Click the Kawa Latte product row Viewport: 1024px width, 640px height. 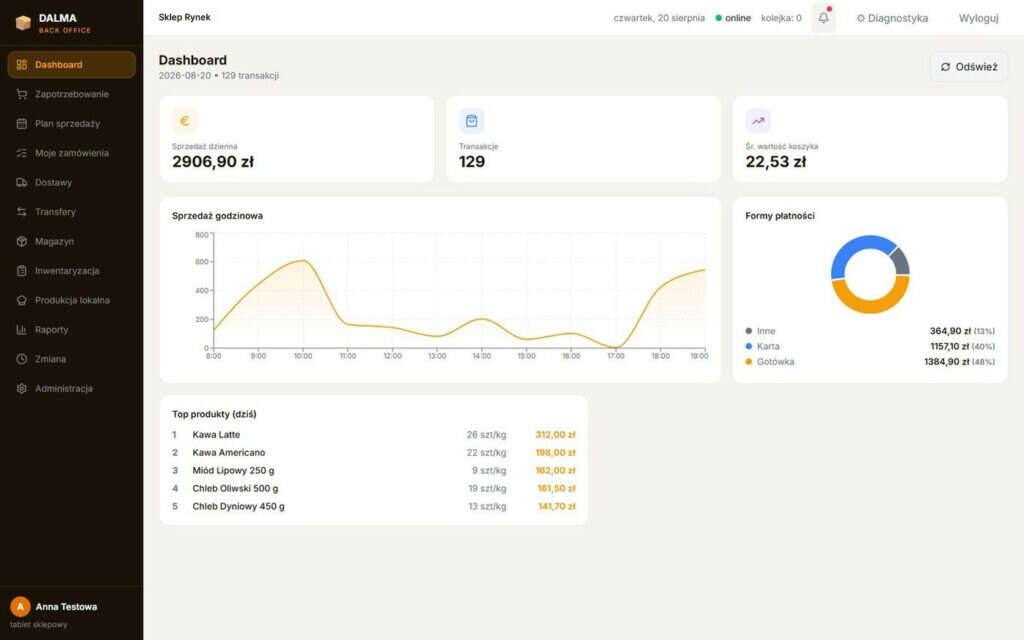coord(374,434)
